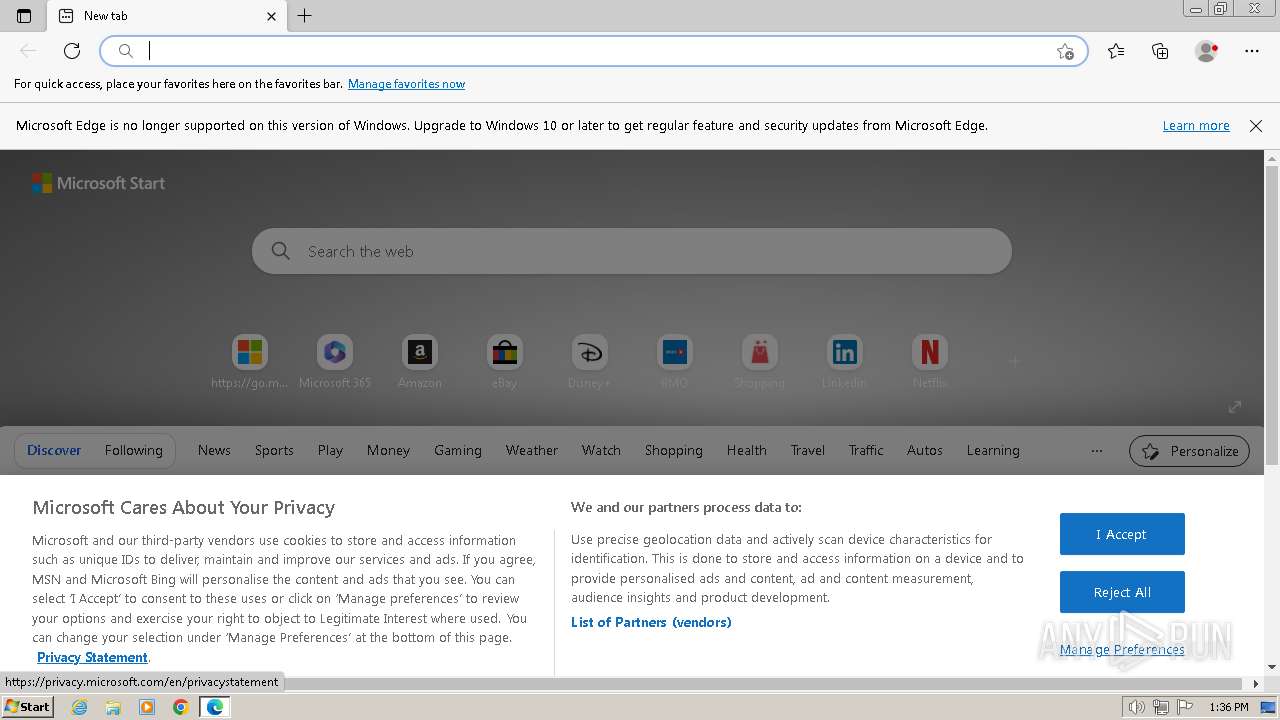Add a new quick link site
Image resolution: width=1280 pixels, height=720 pixels.
coord(1014,361)
